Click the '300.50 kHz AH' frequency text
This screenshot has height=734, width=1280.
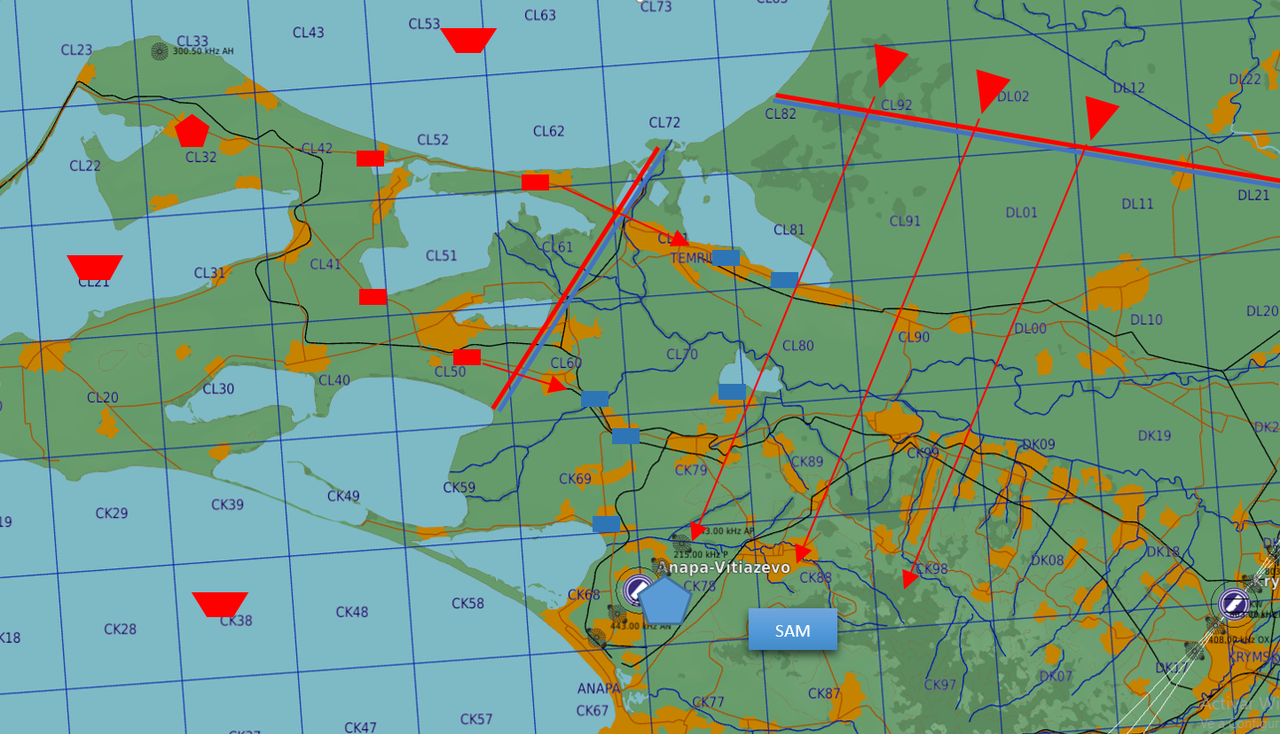click(x=205, y=51)
